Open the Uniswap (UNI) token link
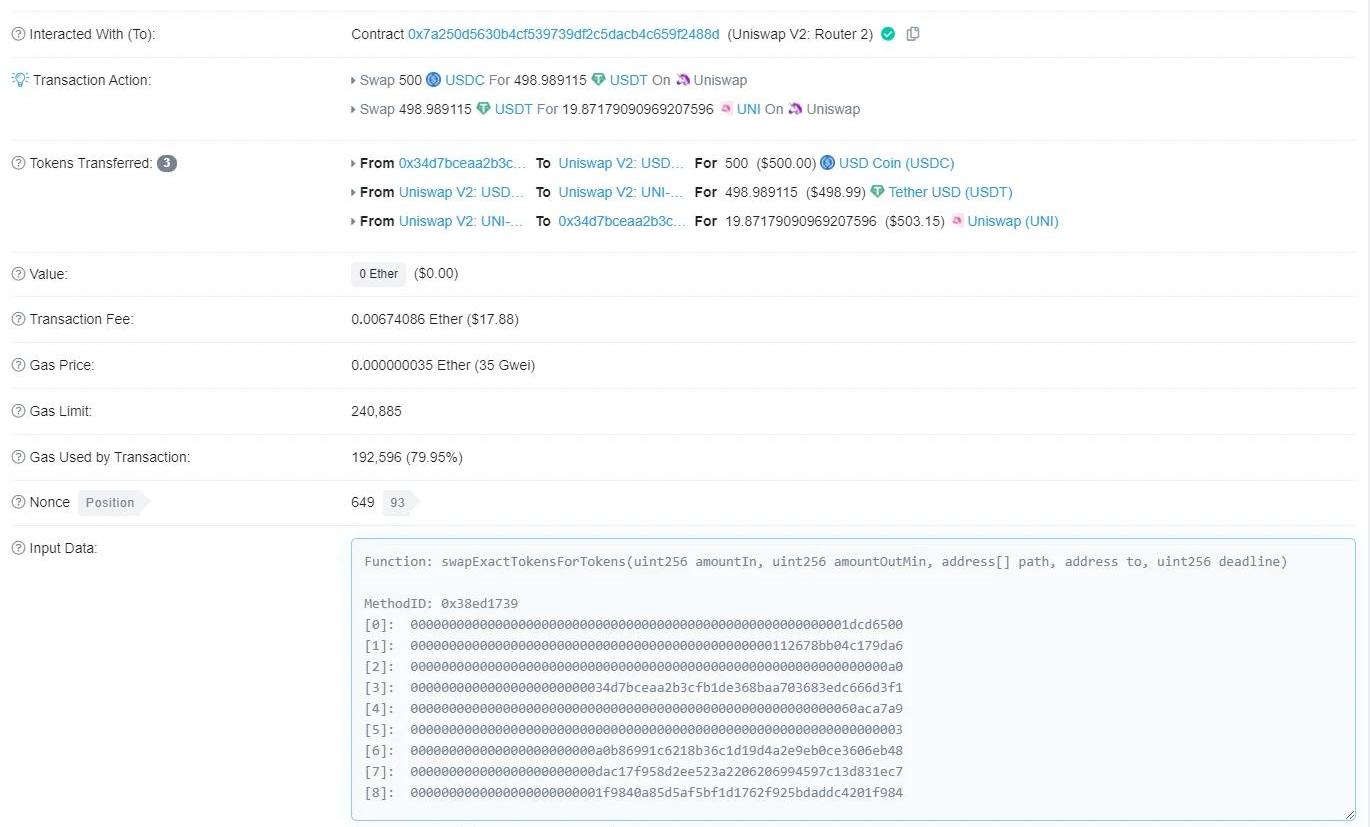 click(1012, 221)
